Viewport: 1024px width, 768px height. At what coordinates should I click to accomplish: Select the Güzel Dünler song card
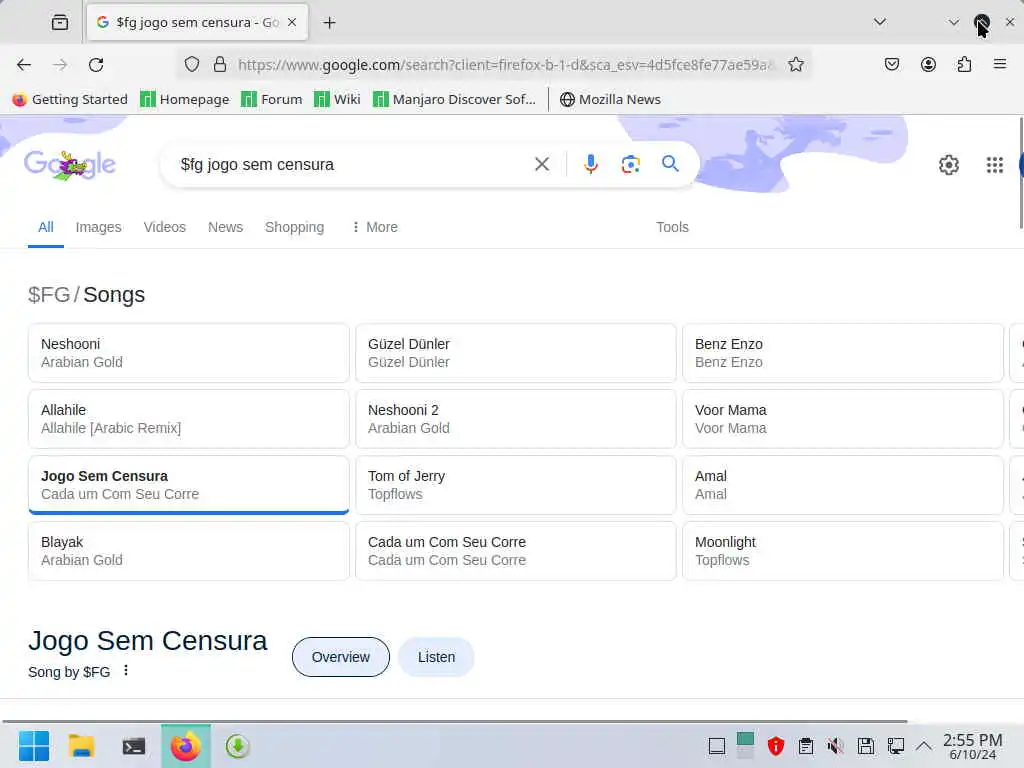pyautogui.click(x=516, y=353)
